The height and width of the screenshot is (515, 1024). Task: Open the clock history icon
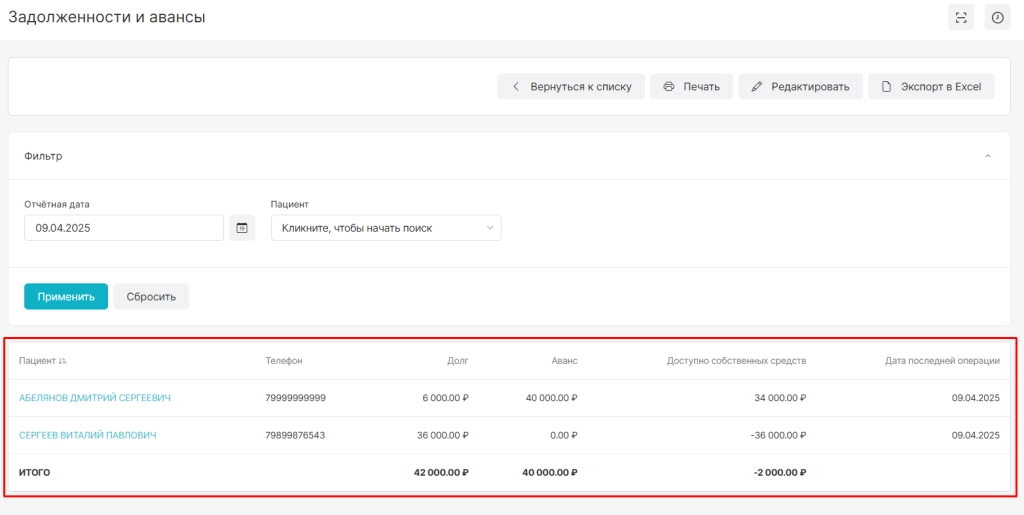pyautogui.click(x=997, y=18)
